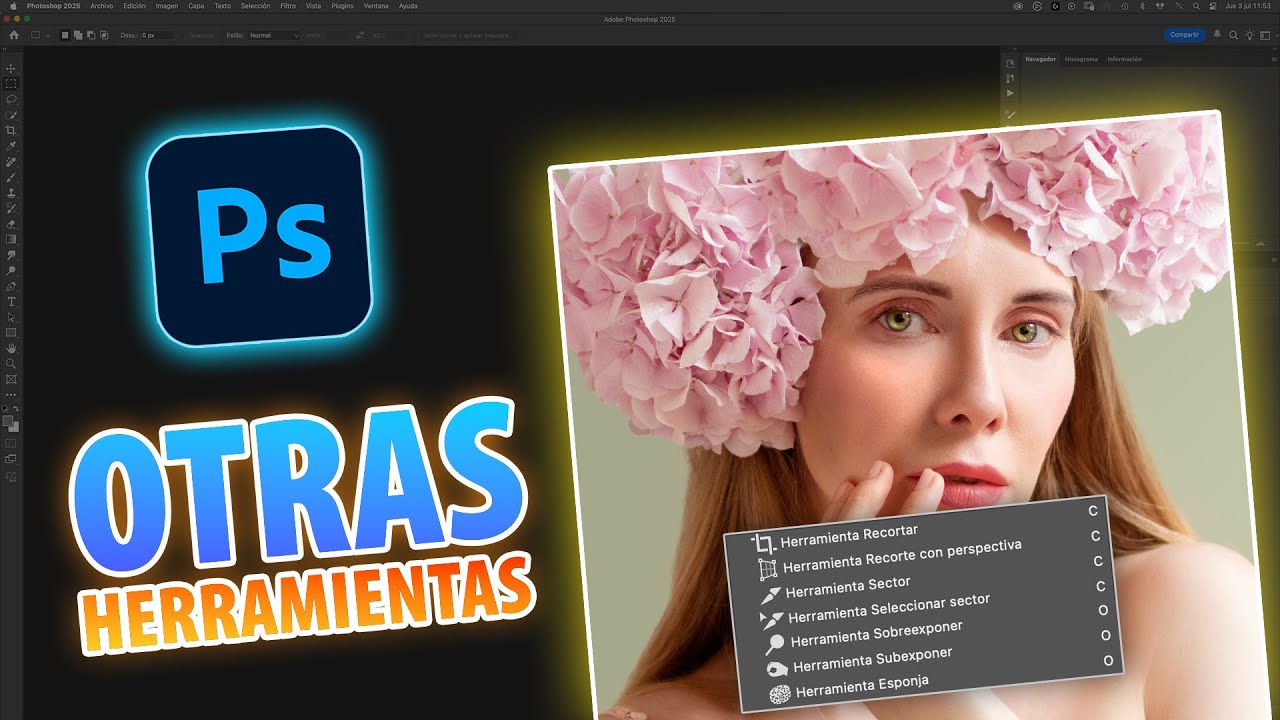Click the Compartir button
This screenshot has height=720, width=1280.
coord(1184,35)
